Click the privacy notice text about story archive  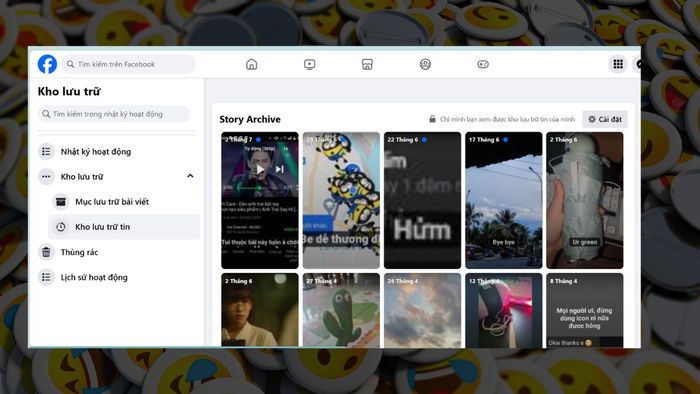[507, 119]
